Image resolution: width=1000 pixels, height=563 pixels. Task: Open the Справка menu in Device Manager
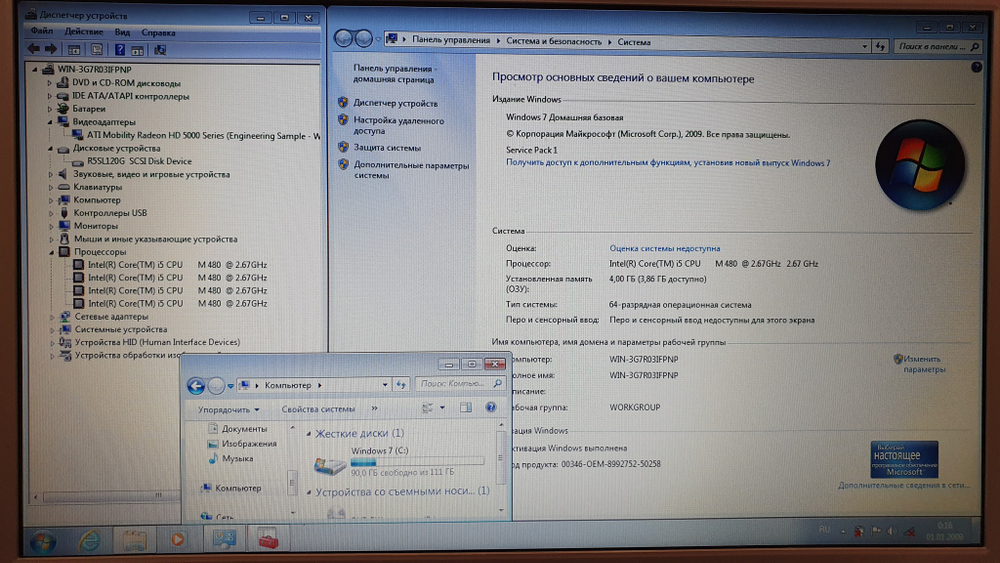click(x=158, y=32)
